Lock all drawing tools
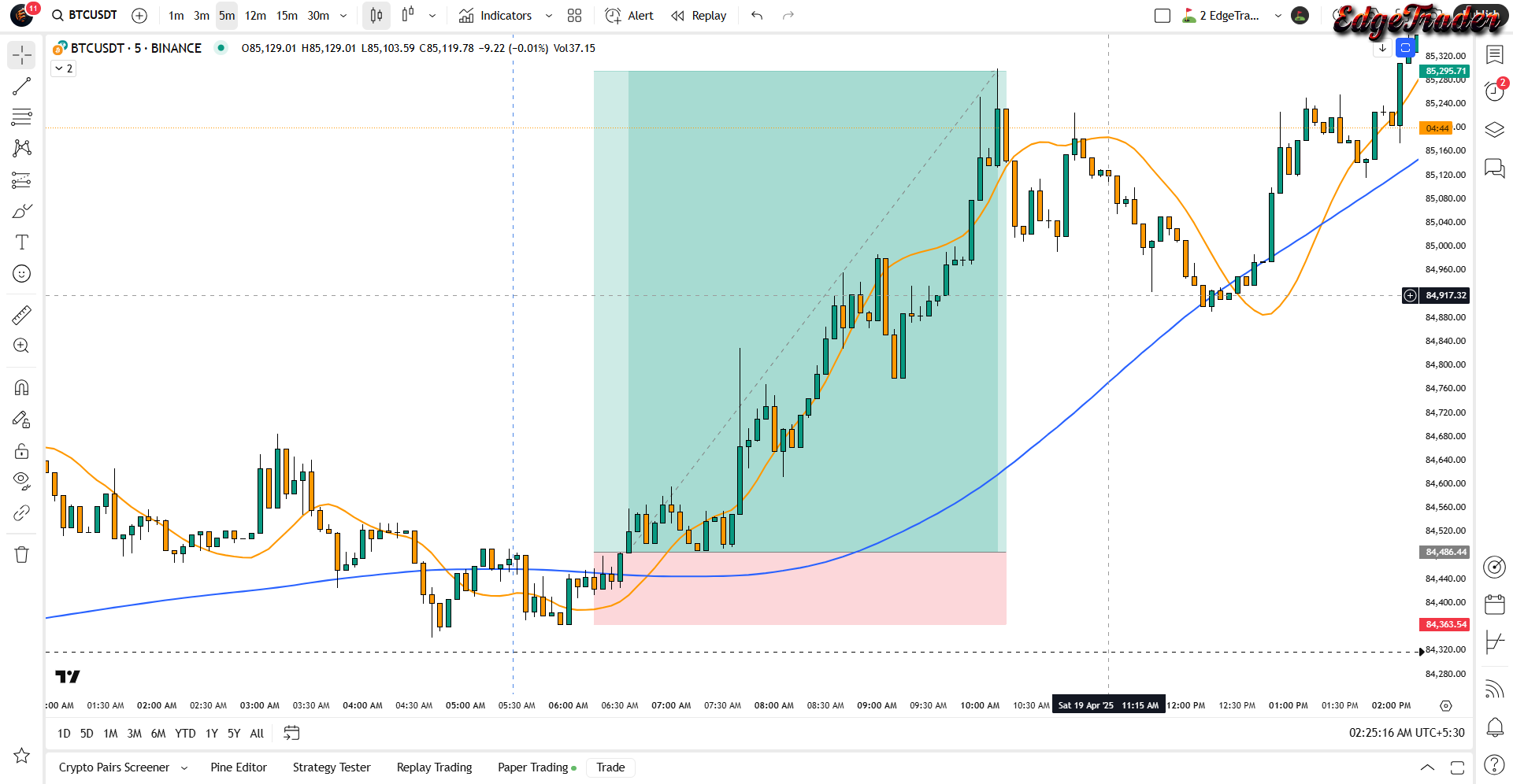 pos(22,451)
